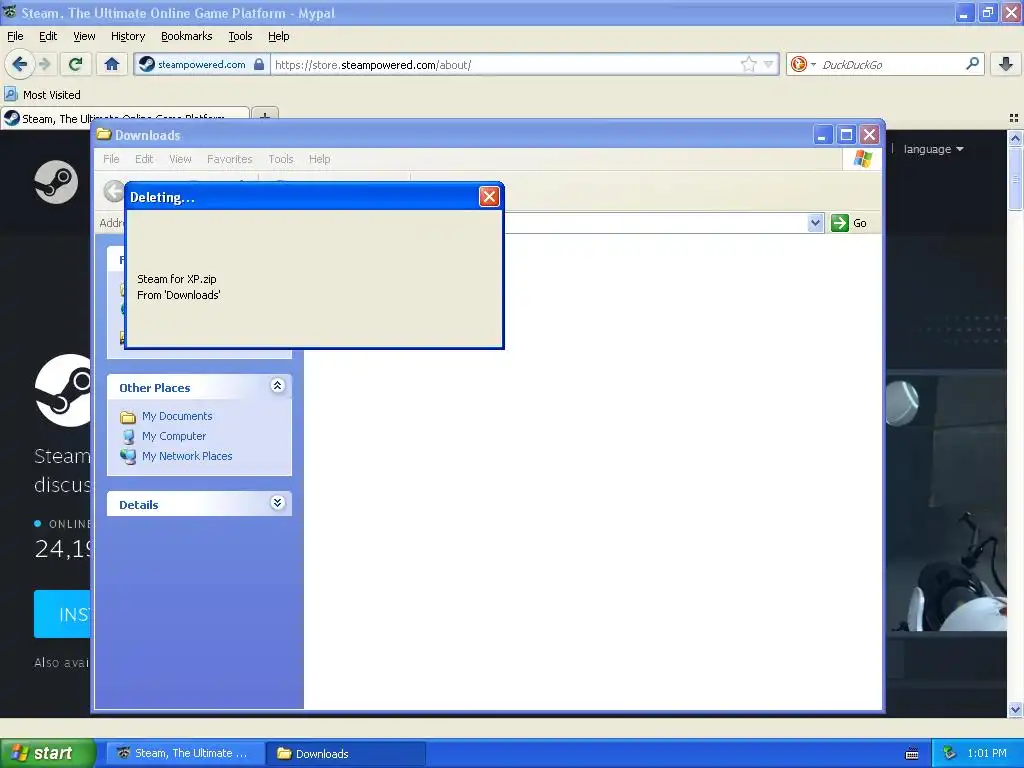1024x768 pixels.
Task: Open My Computer from Other Places
Action: click(x=174, y=436)
